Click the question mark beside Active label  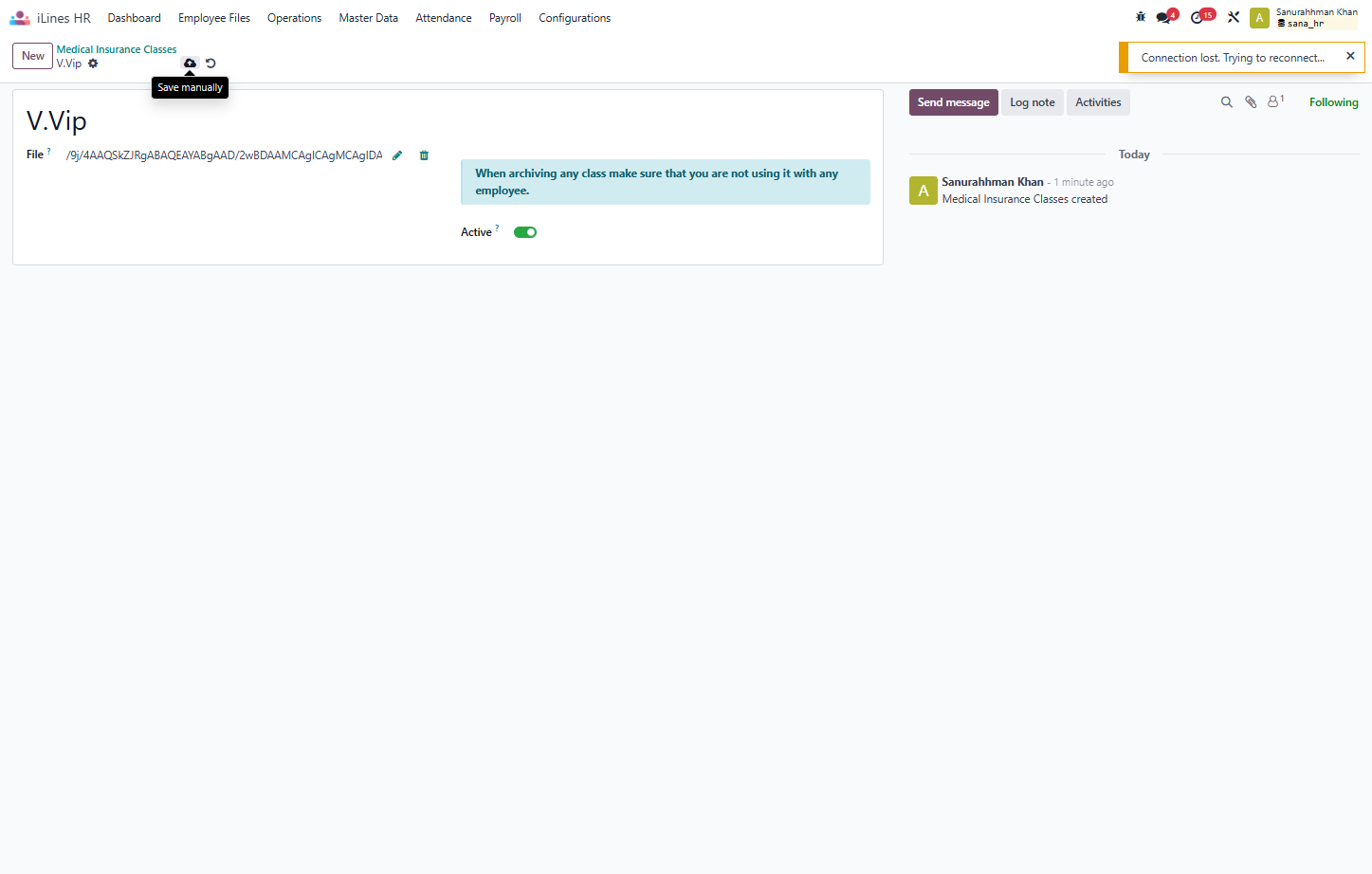pos(497,228)
